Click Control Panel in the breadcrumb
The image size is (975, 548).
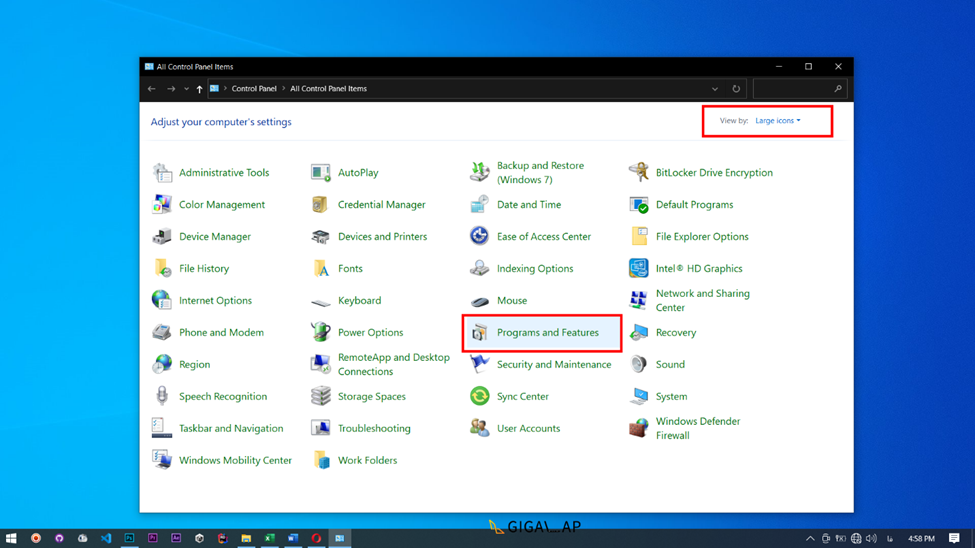tap(254, 89)
